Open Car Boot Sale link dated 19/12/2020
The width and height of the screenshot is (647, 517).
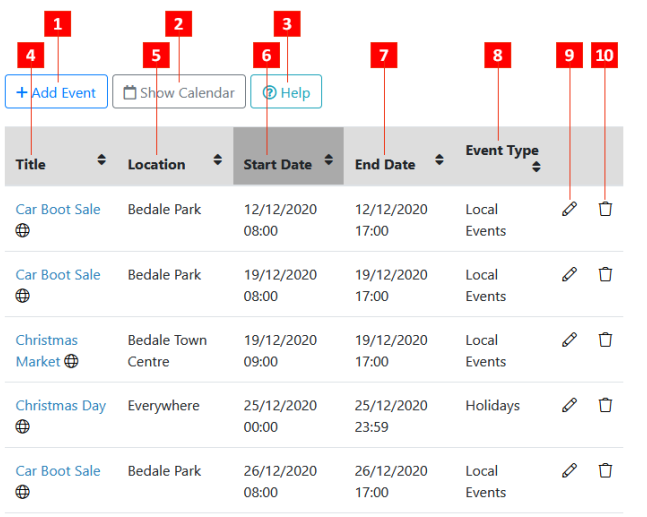tap(58, 274)
